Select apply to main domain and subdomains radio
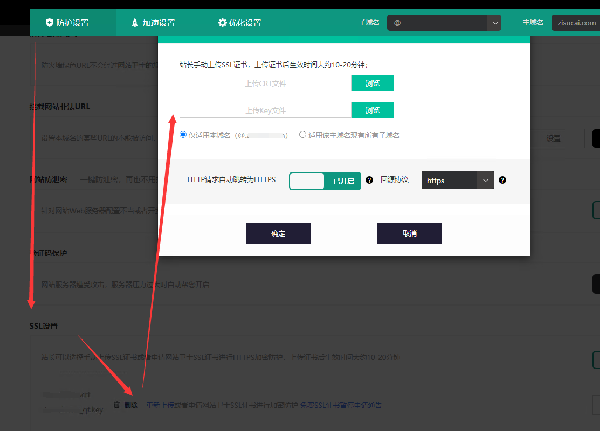 click(x=302, y=135)
